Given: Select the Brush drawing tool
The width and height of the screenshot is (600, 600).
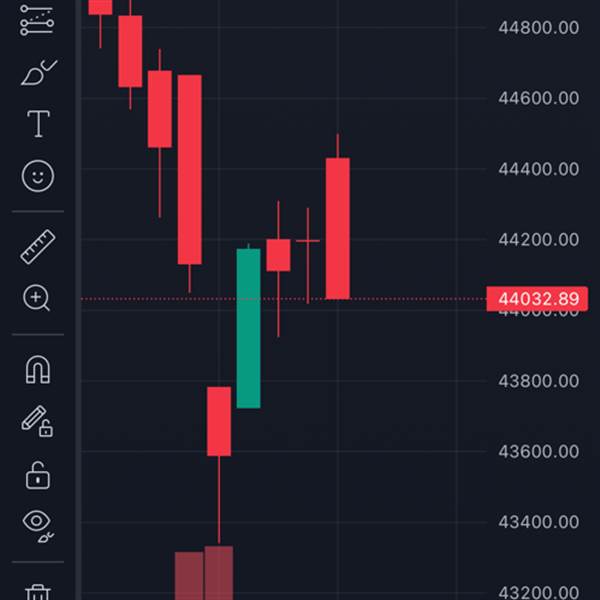Looking at the screenshot, I should tap(39, 72).
